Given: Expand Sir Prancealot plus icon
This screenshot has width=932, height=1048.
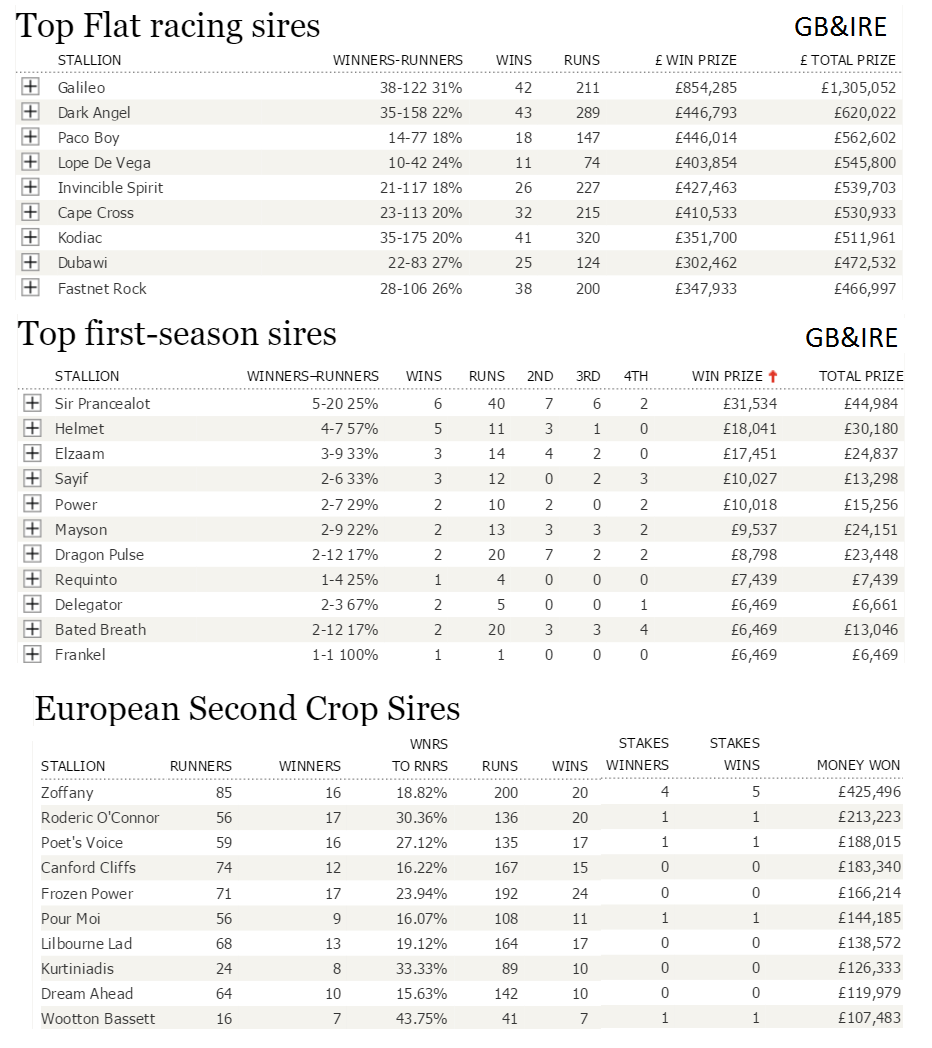Looking at the screenshot, I should click(32, 402).
